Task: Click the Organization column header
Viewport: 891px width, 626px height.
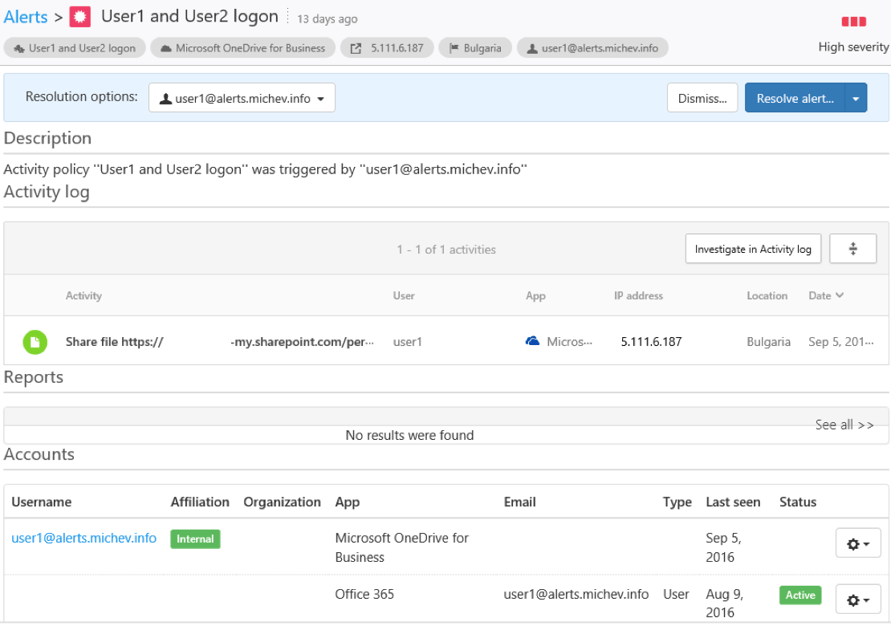Action: [282, 502]
